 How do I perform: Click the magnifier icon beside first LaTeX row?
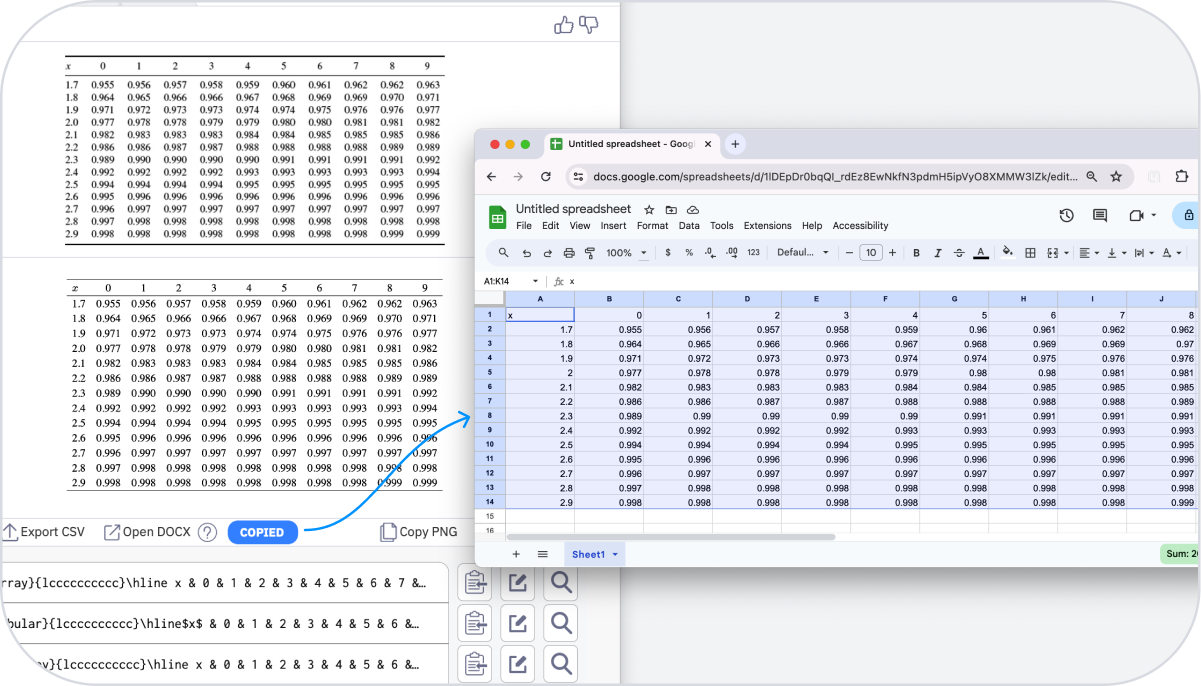561,581
